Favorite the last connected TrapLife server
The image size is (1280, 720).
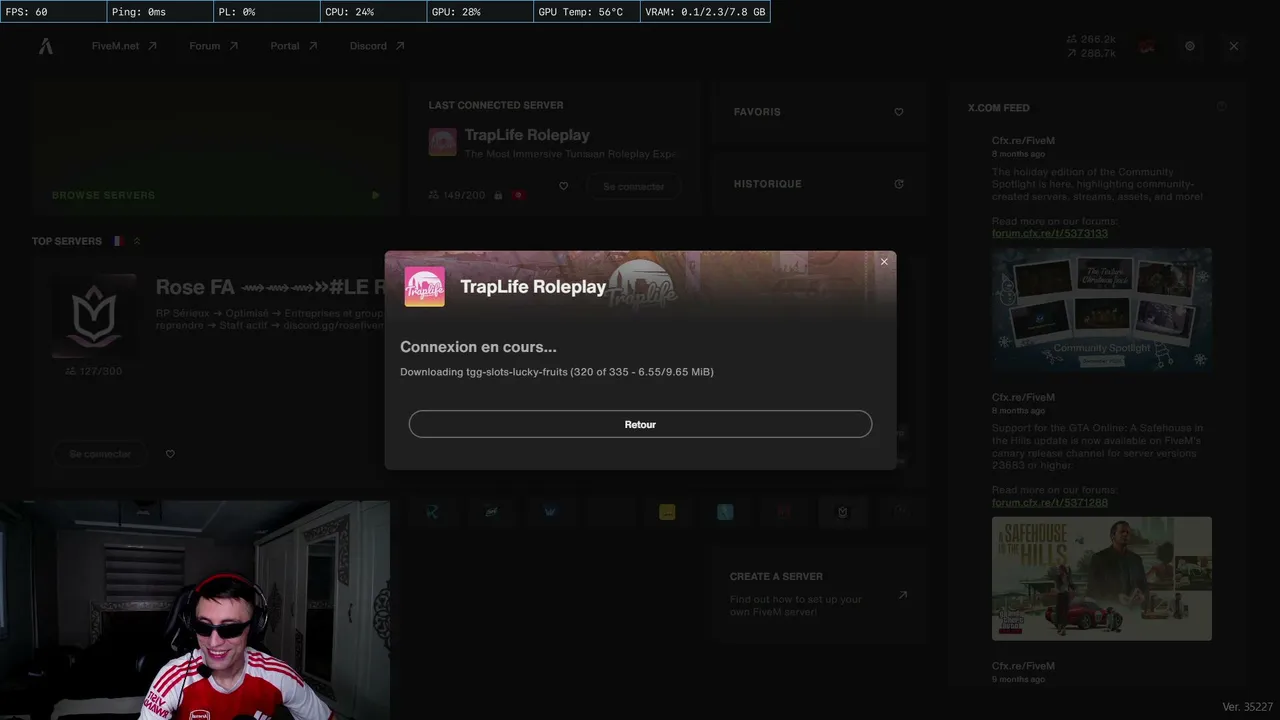[564, 186]
